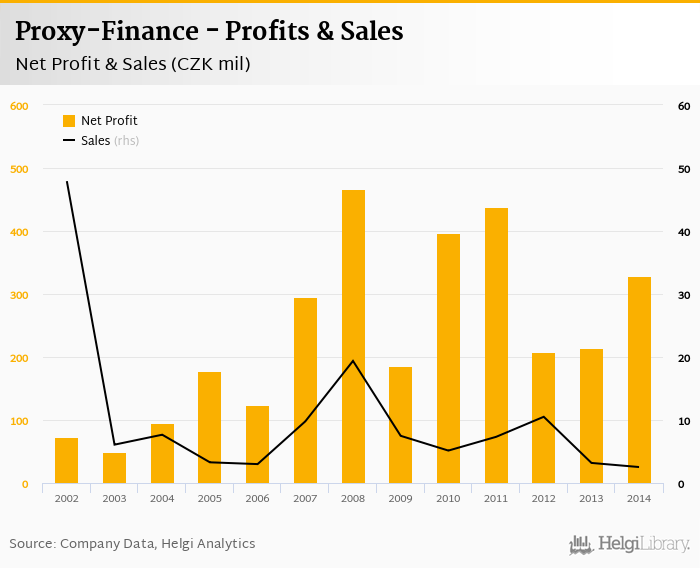Image resolution: width=700 pixels, height=568 pixels.
Task: Click the Sales line start point at 2002
Action: click(x=67, y=182)
